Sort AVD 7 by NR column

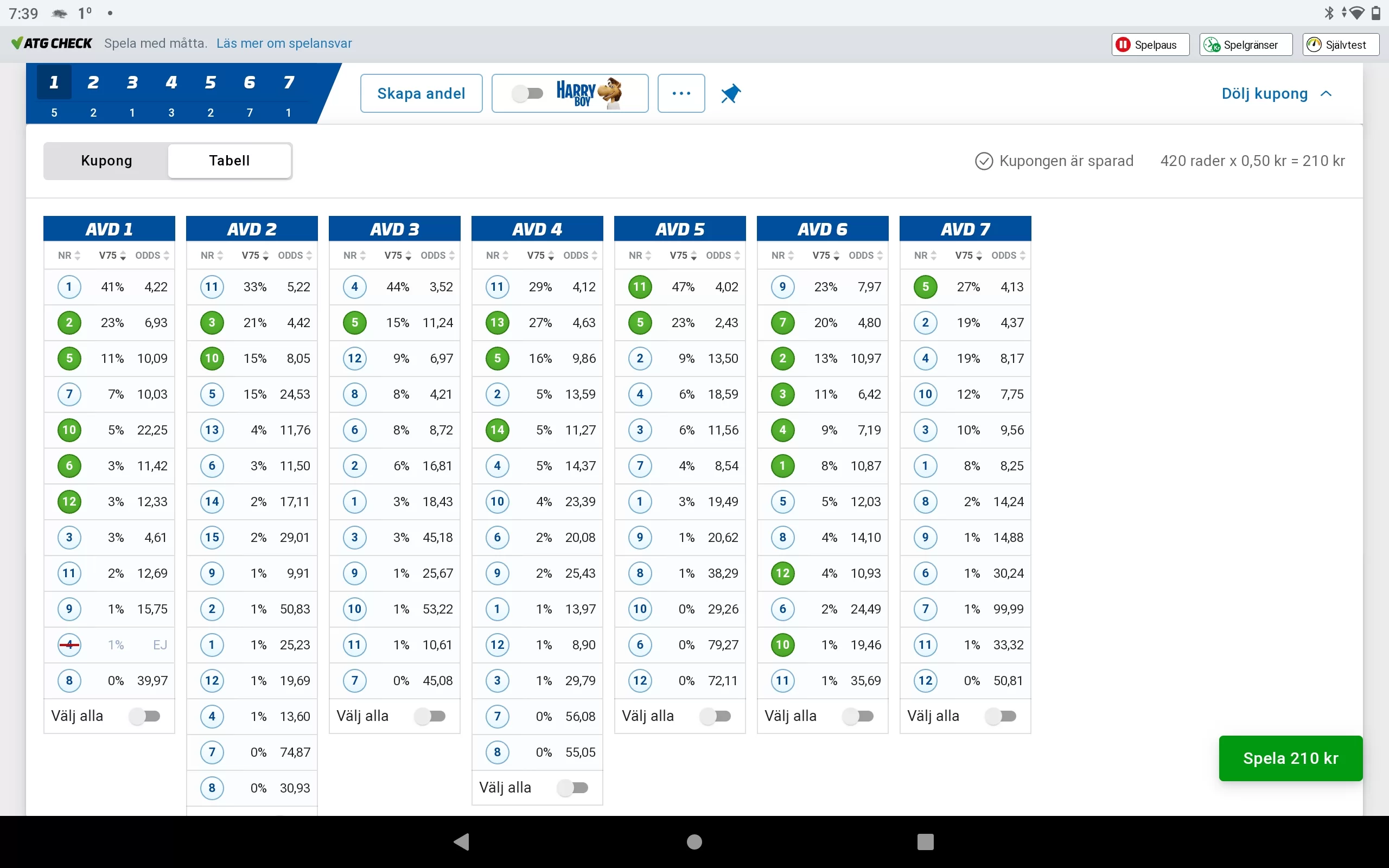(x=925, y=256)
